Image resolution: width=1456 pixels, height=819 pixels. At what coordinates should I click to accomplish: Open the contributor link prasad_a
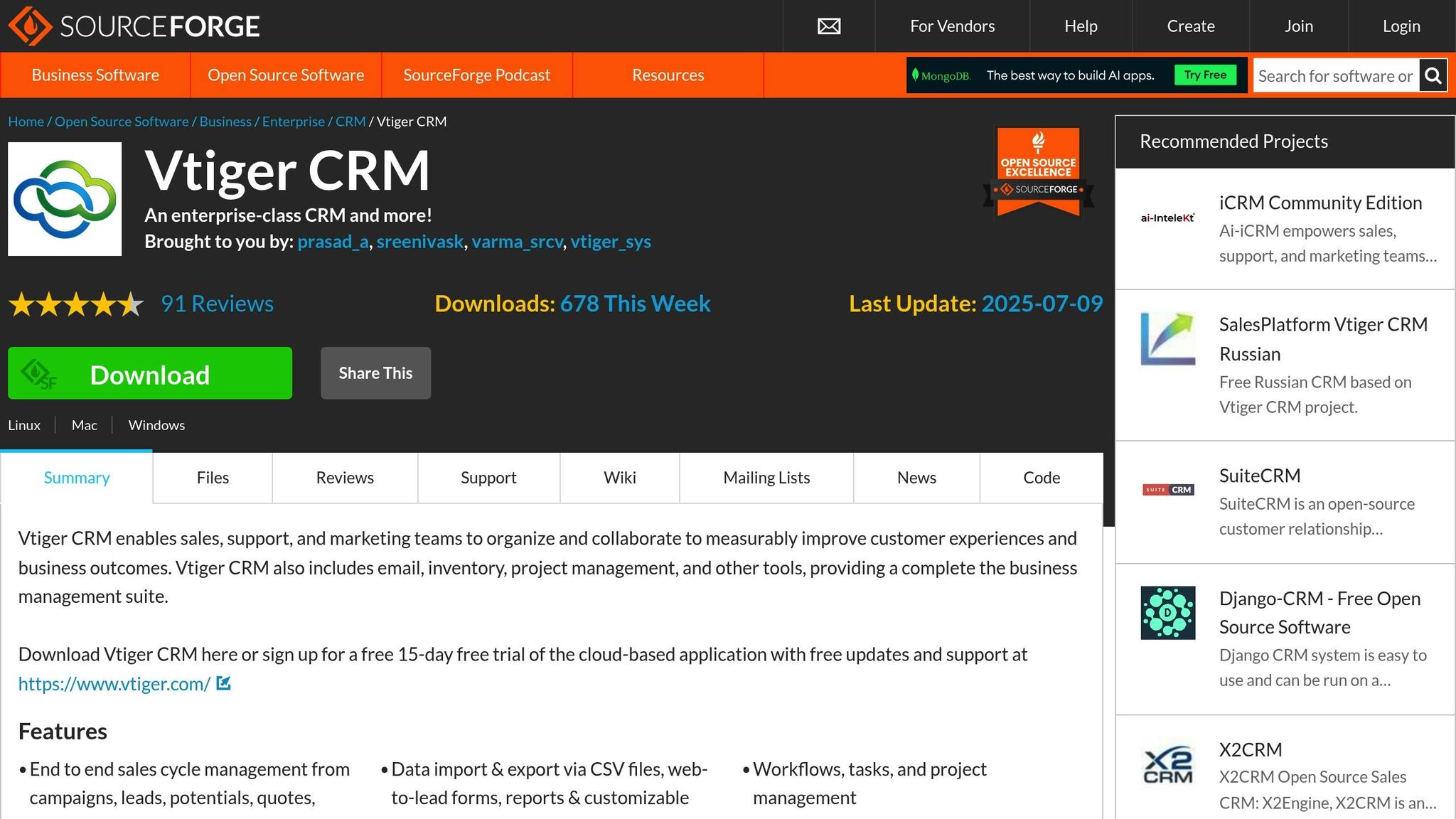click(331, 242)
